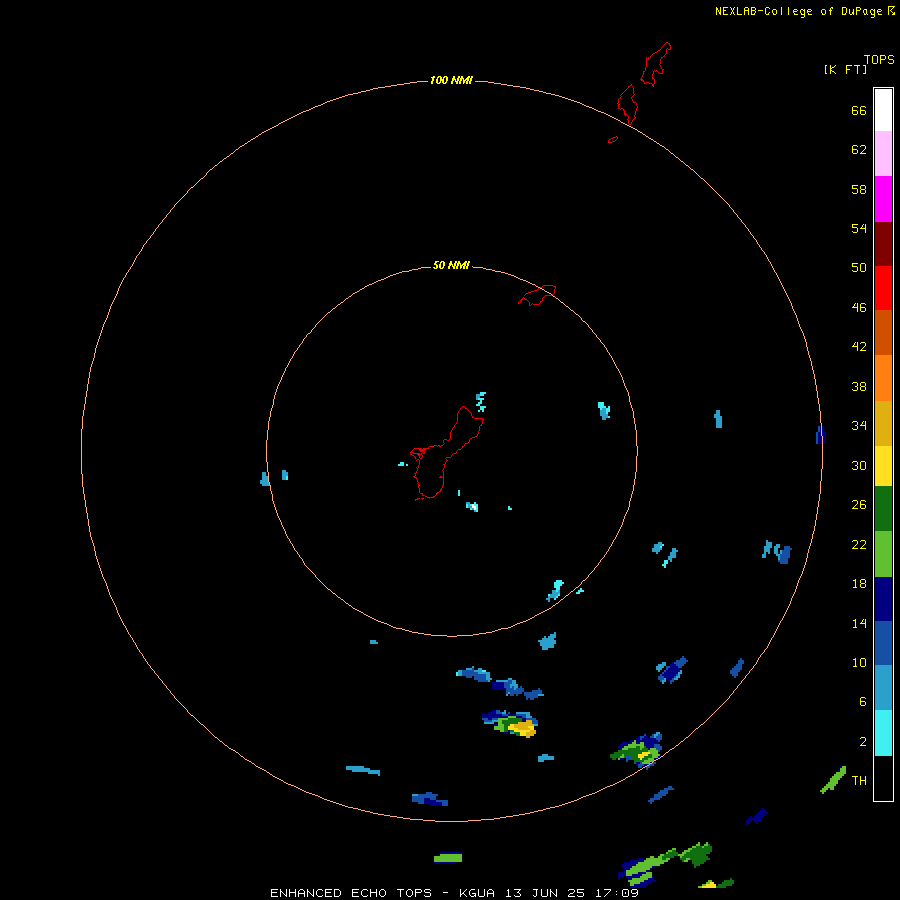Click the [K FT] units label
Screen dimensions: 900x900
tap(845, 69)
